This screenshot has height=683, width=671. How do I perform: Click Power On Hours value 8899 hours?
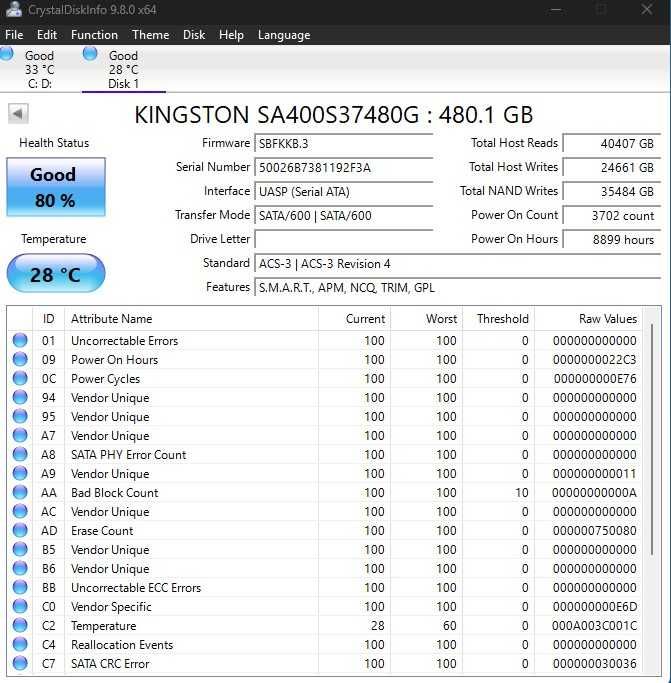coord(612,240)
